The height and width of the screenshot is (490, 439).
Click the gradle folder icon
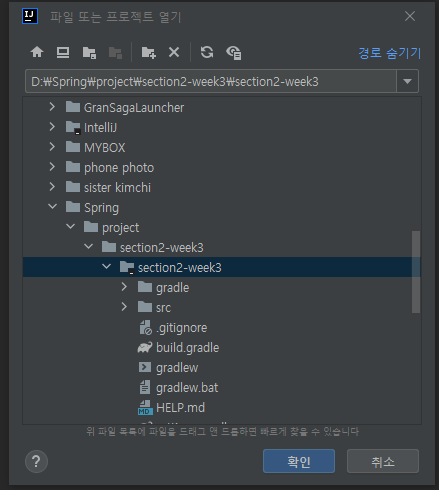(145, 287)
